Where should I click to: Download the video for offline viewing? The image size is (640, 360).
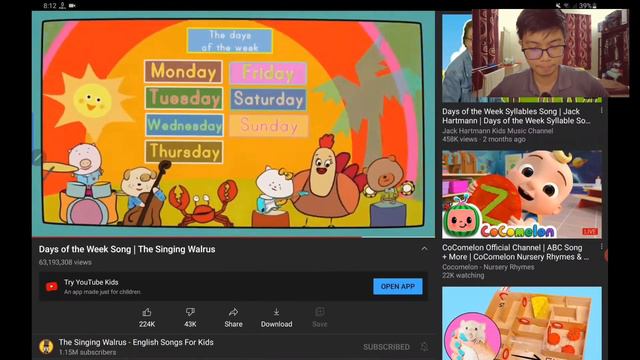tap(276, 318)
